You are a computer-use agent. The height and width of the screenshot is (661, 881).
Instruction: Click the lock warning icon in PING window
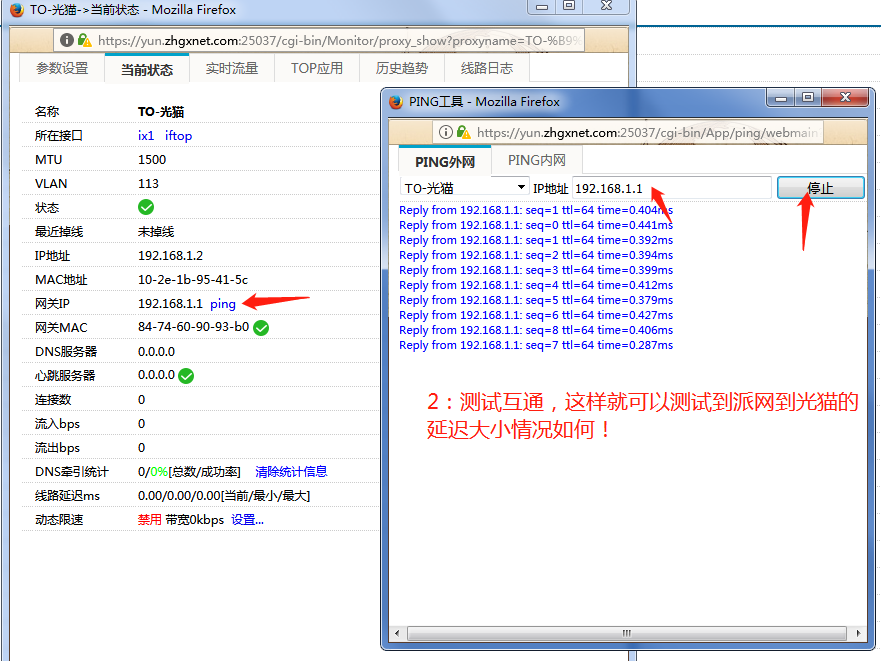click(x=463, y=132)
